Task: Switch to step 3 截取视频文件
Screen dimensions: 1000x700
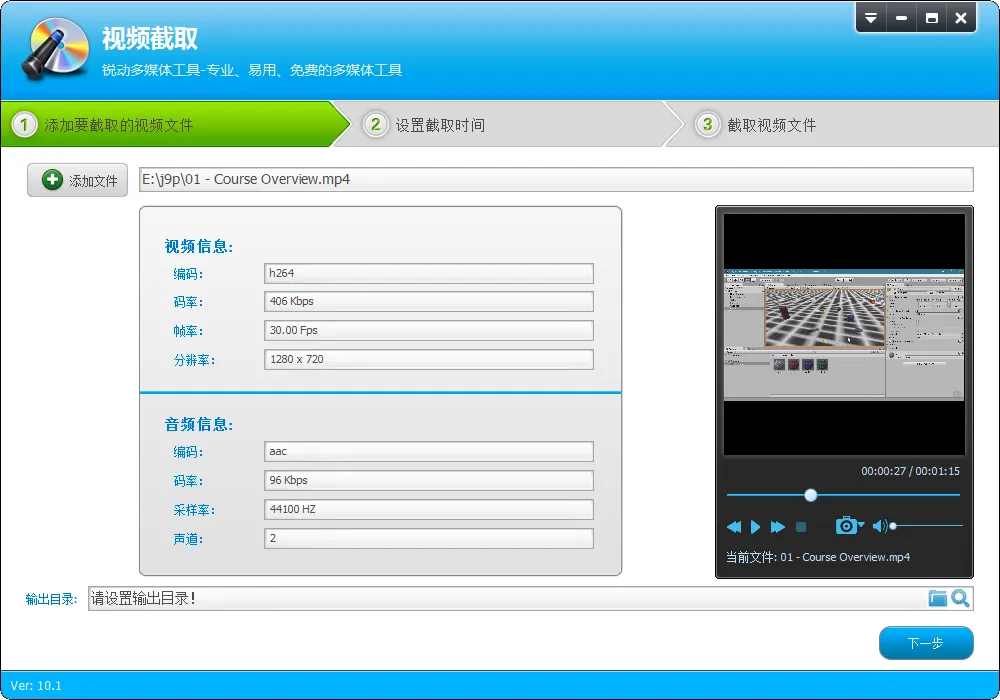Action: point(772,125)
